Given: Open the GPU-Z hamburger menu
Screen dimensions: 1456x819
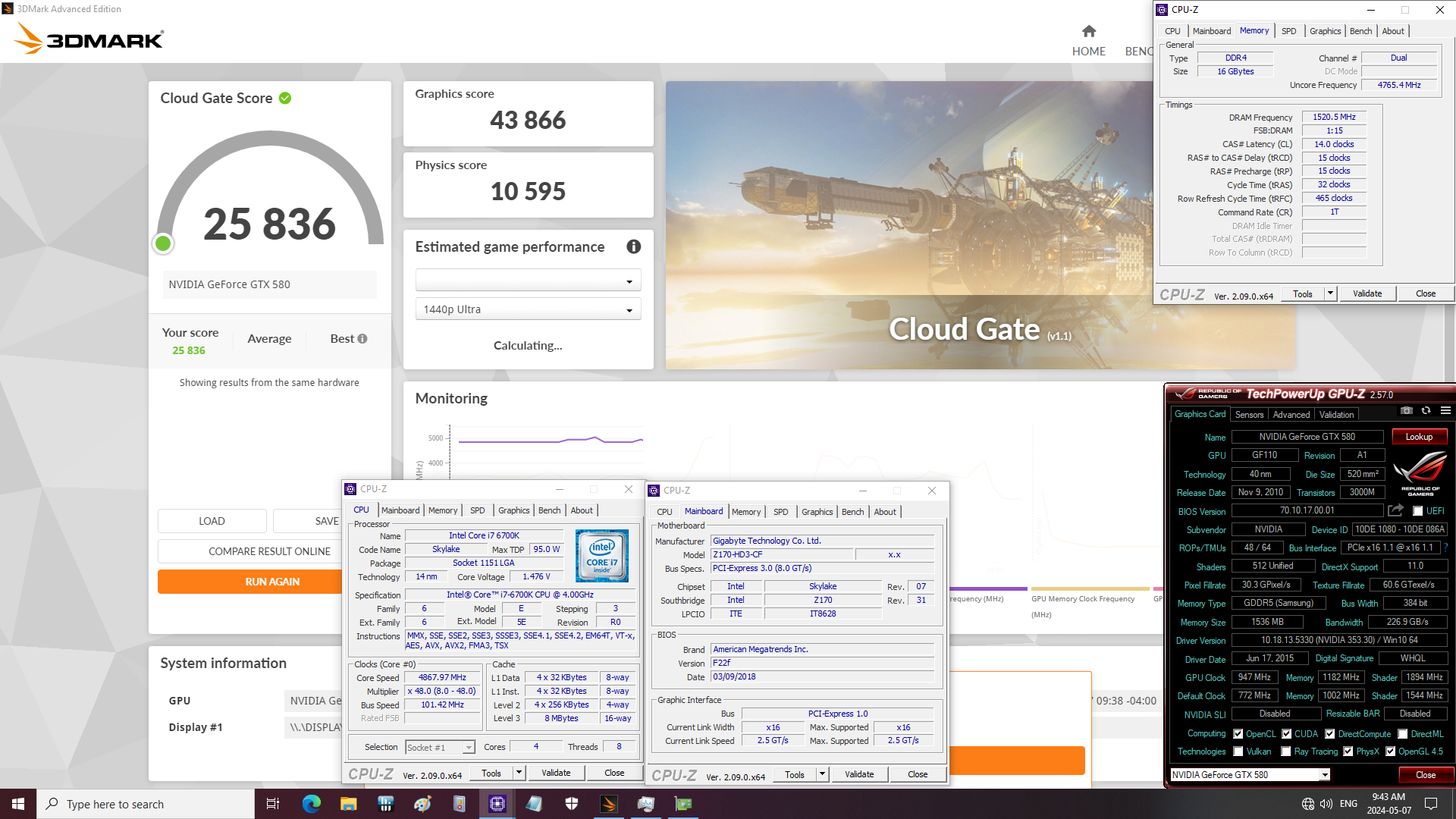Looking at the screenshot, I should coord(1445,411).
